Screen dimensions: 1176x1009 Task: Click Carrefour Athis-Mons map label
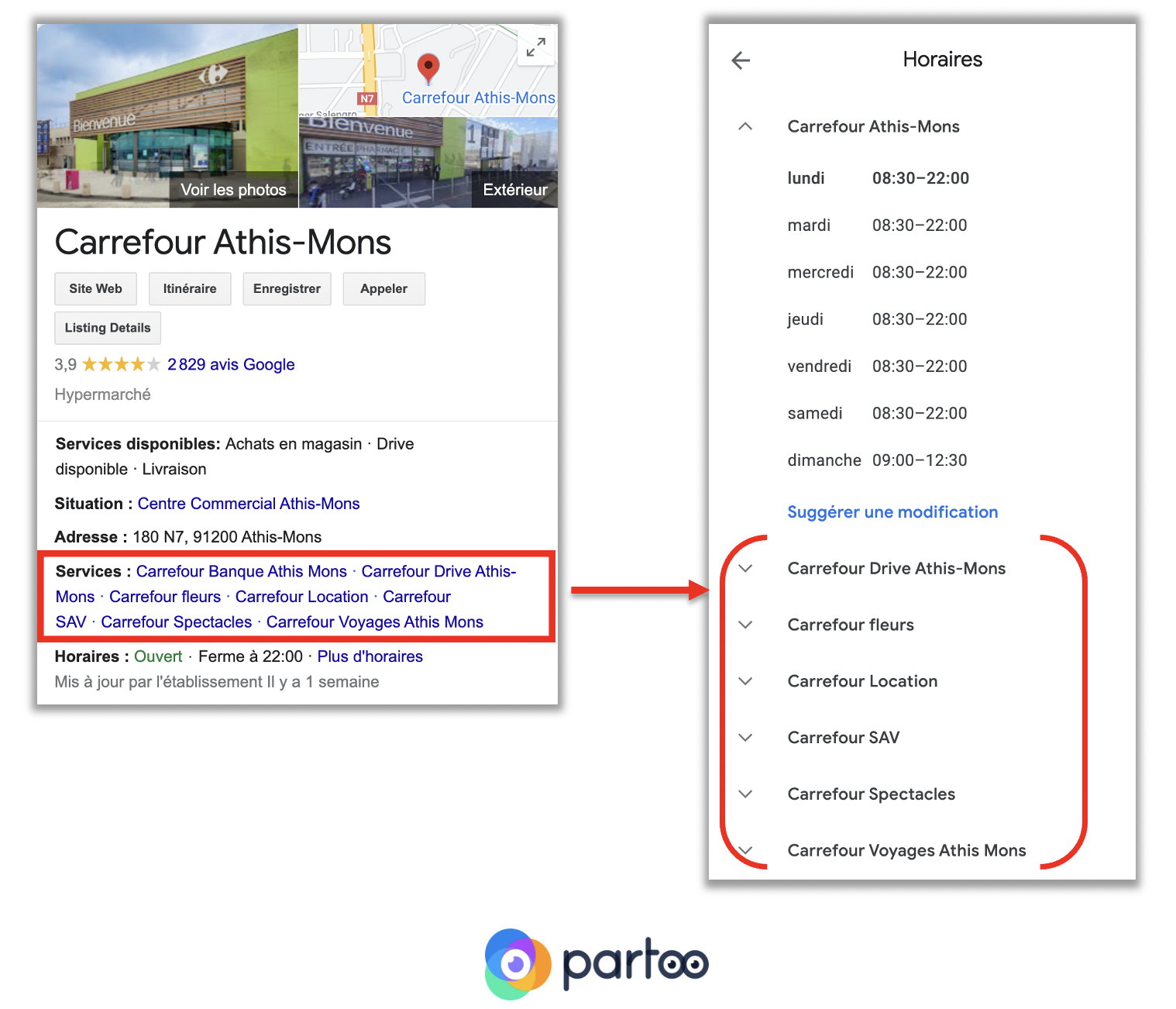click(x=479, y=98)
